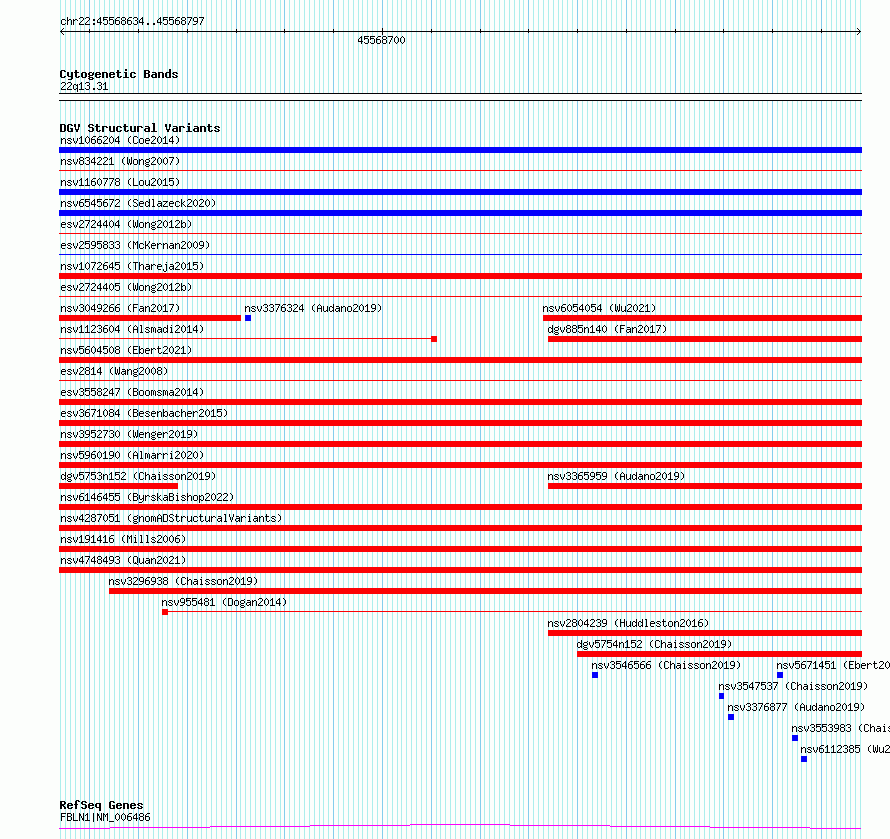Click the nsv4287051 (gnomADStructuralVariants) label
Screen dimensions: 890x839
pos(171,518)
